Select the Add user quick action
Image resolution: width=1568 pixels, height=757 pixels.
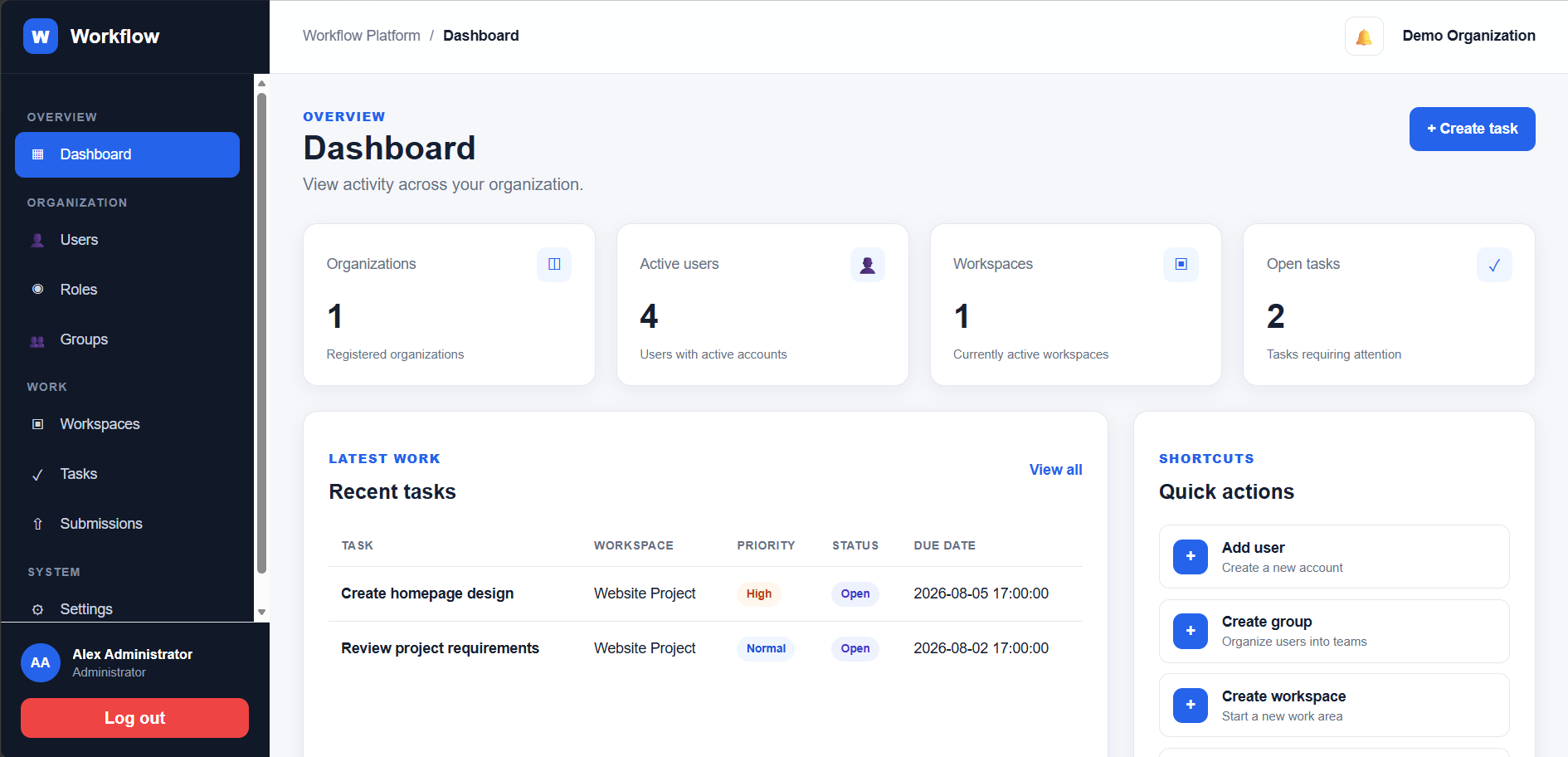pyautogui.click(x=1334, y=557)
